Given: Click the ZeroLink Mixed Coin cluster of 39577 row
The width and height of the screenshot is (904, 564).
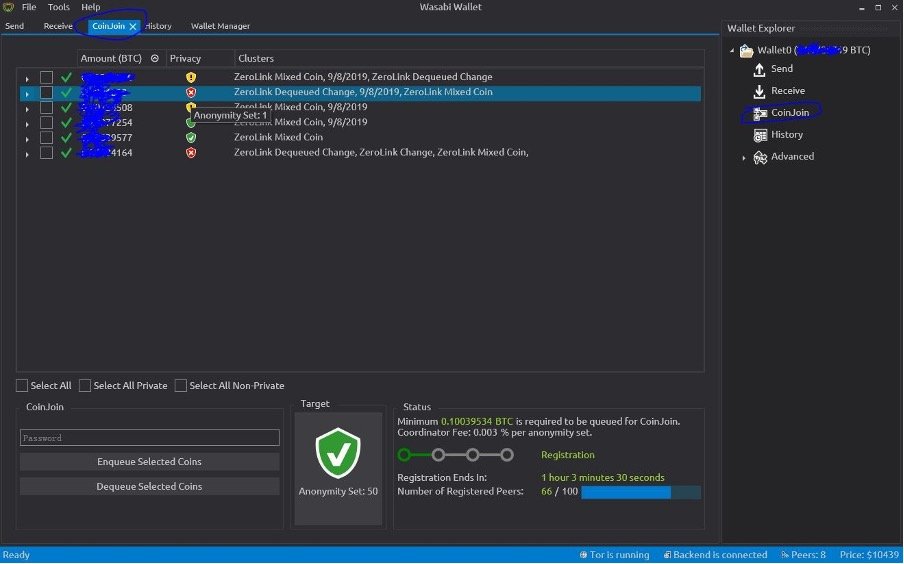Looking at the screenshot, I should point(278,137).
